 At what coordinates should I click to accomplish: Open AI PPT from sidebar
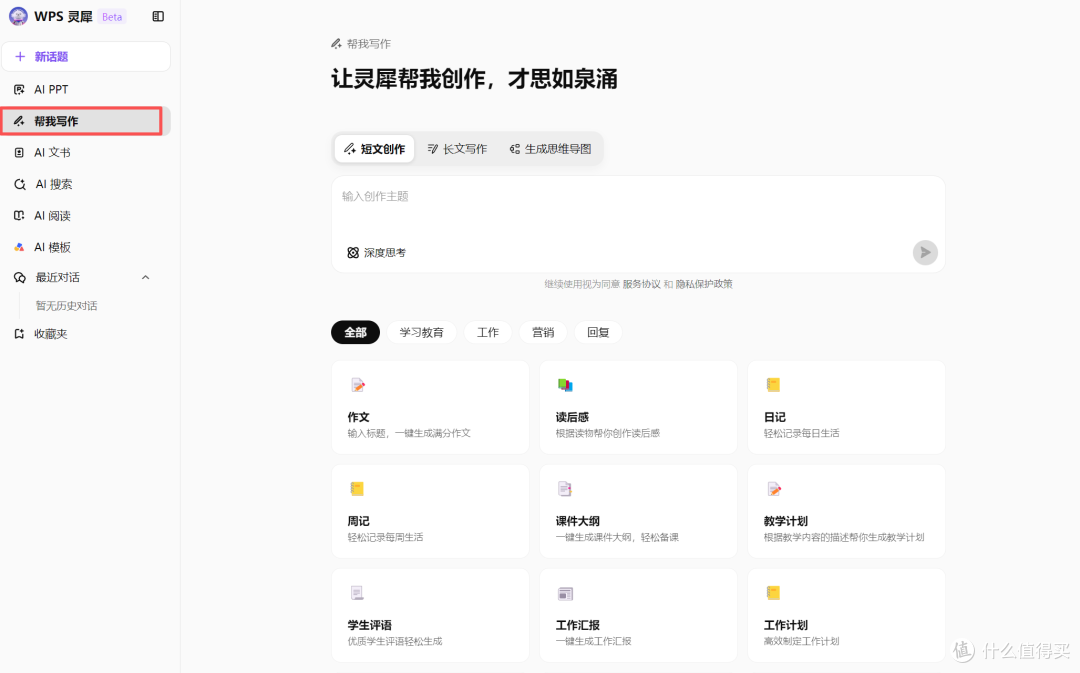click(86, 90)
